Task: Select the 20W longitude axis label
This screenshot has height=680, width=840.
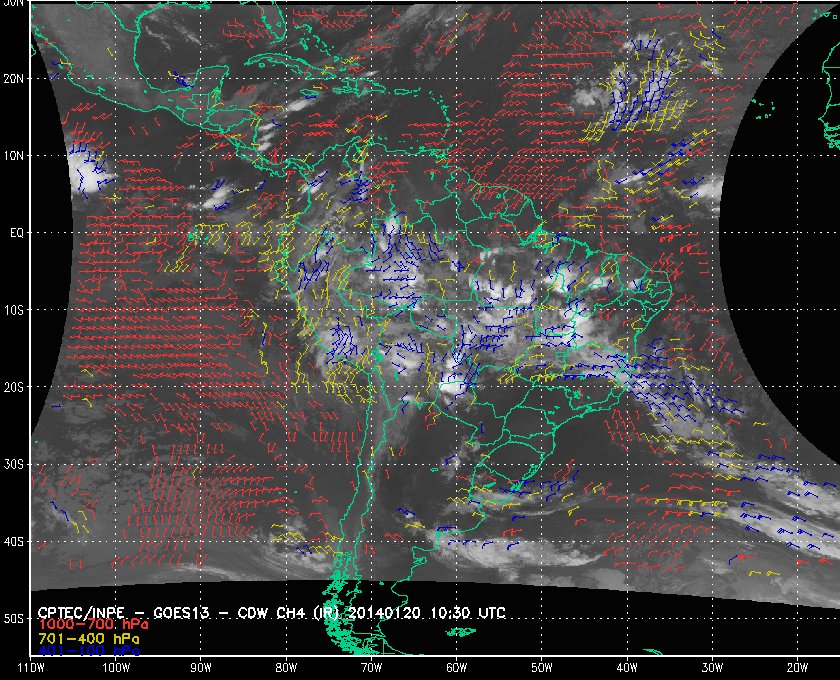Action: pyautogui.click(x=796, y=667)
